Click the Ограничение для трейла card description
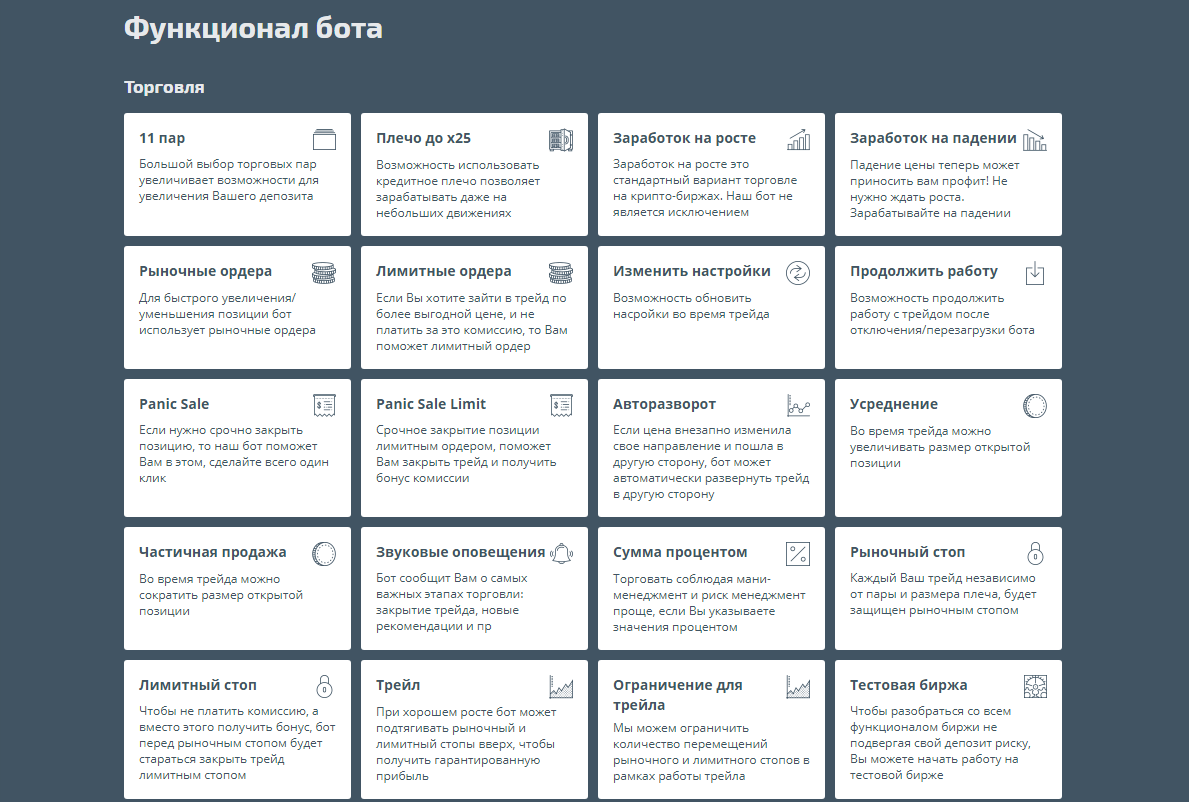This screenshot has width=1189, height=802. [x=710, y=752]
